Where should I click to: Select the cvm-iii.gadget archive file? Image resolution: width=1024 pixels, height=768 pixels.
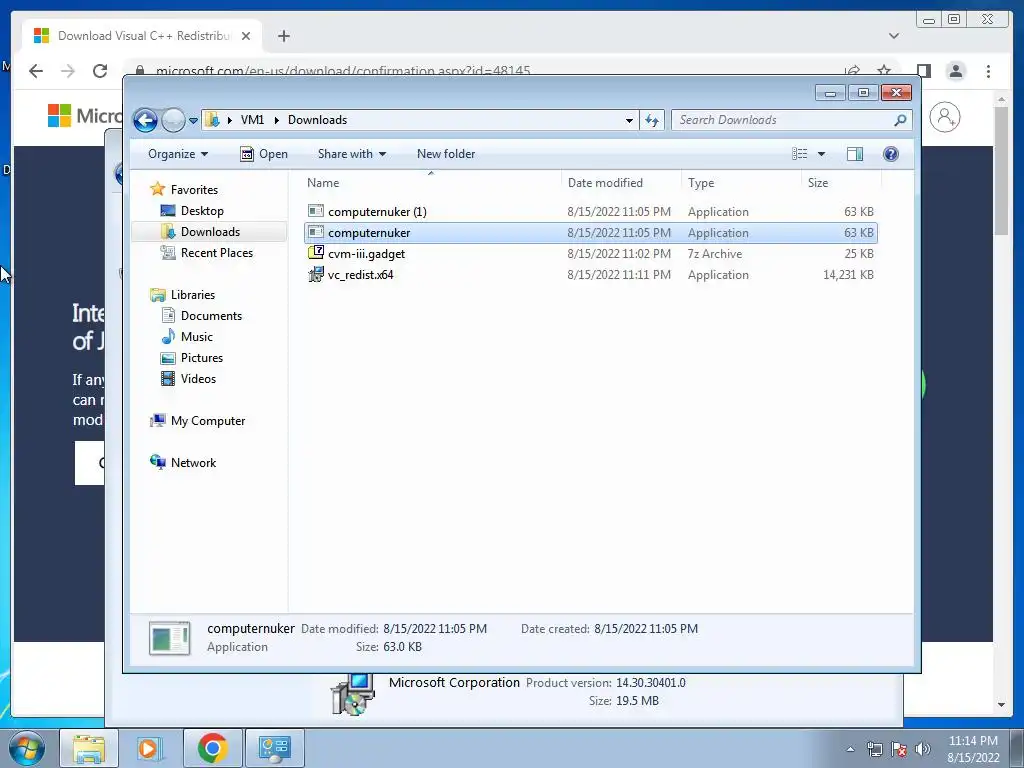[590, 253]
